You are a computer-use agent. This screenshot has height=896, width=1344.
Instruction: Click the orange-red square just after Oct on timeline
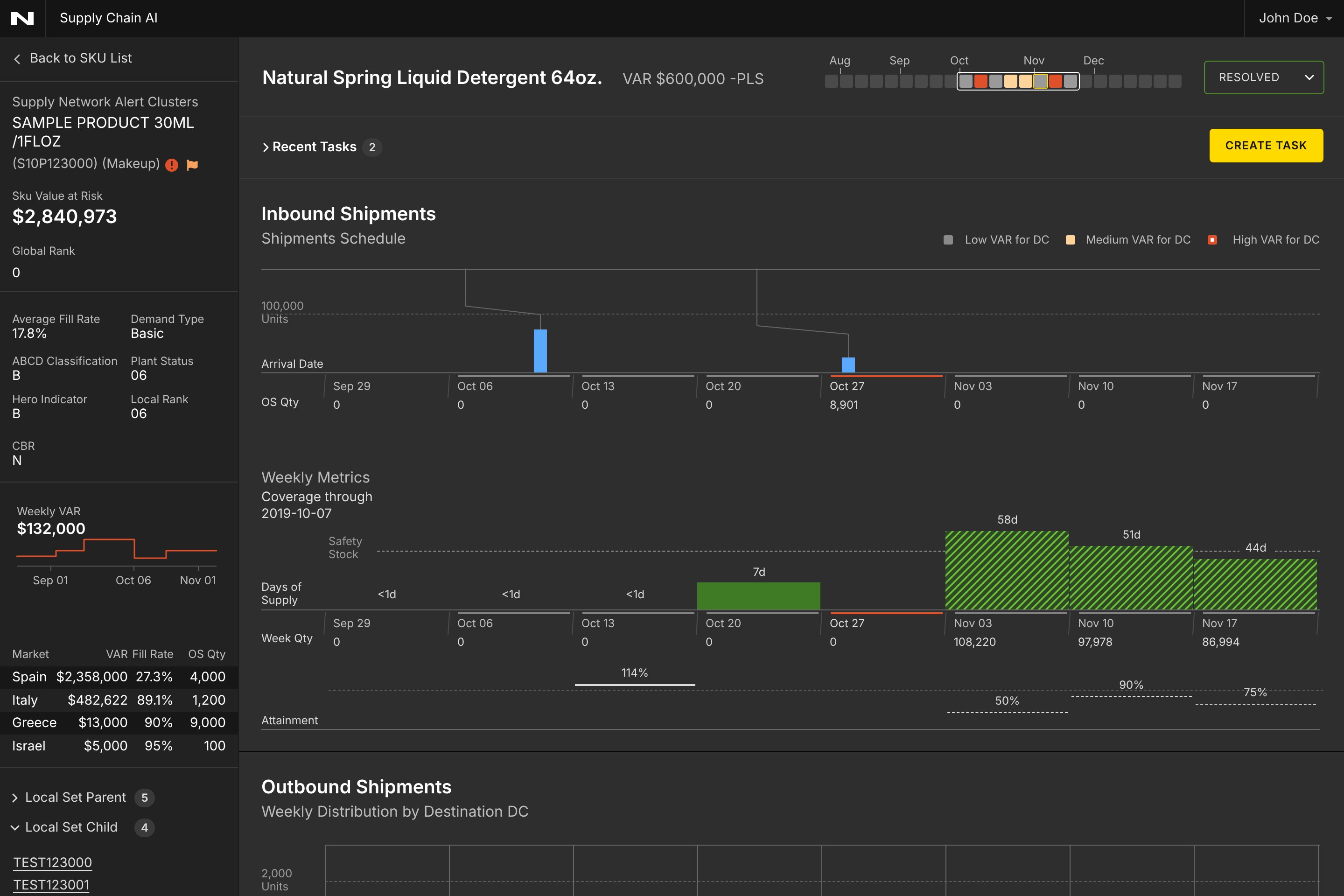coord(980,81)
